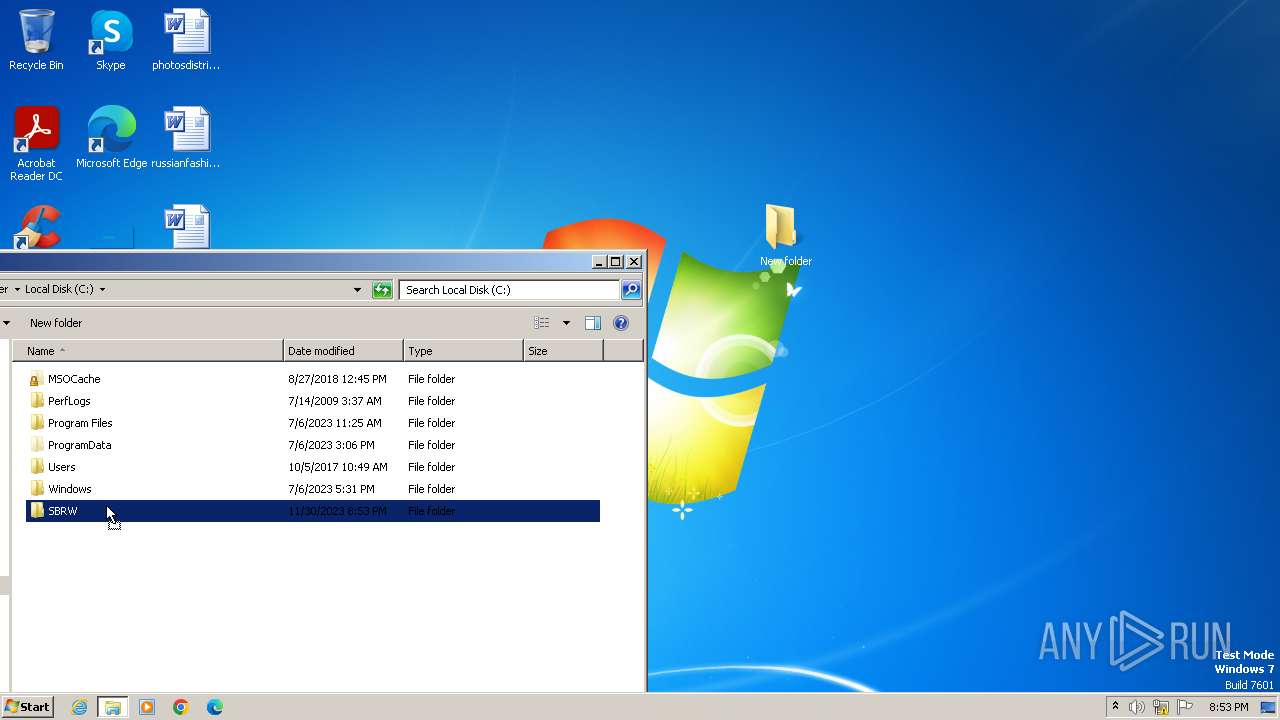The image size is (1280, 720).
Task: Open the volume speaker tray icon
Action: pos(1137,707)
